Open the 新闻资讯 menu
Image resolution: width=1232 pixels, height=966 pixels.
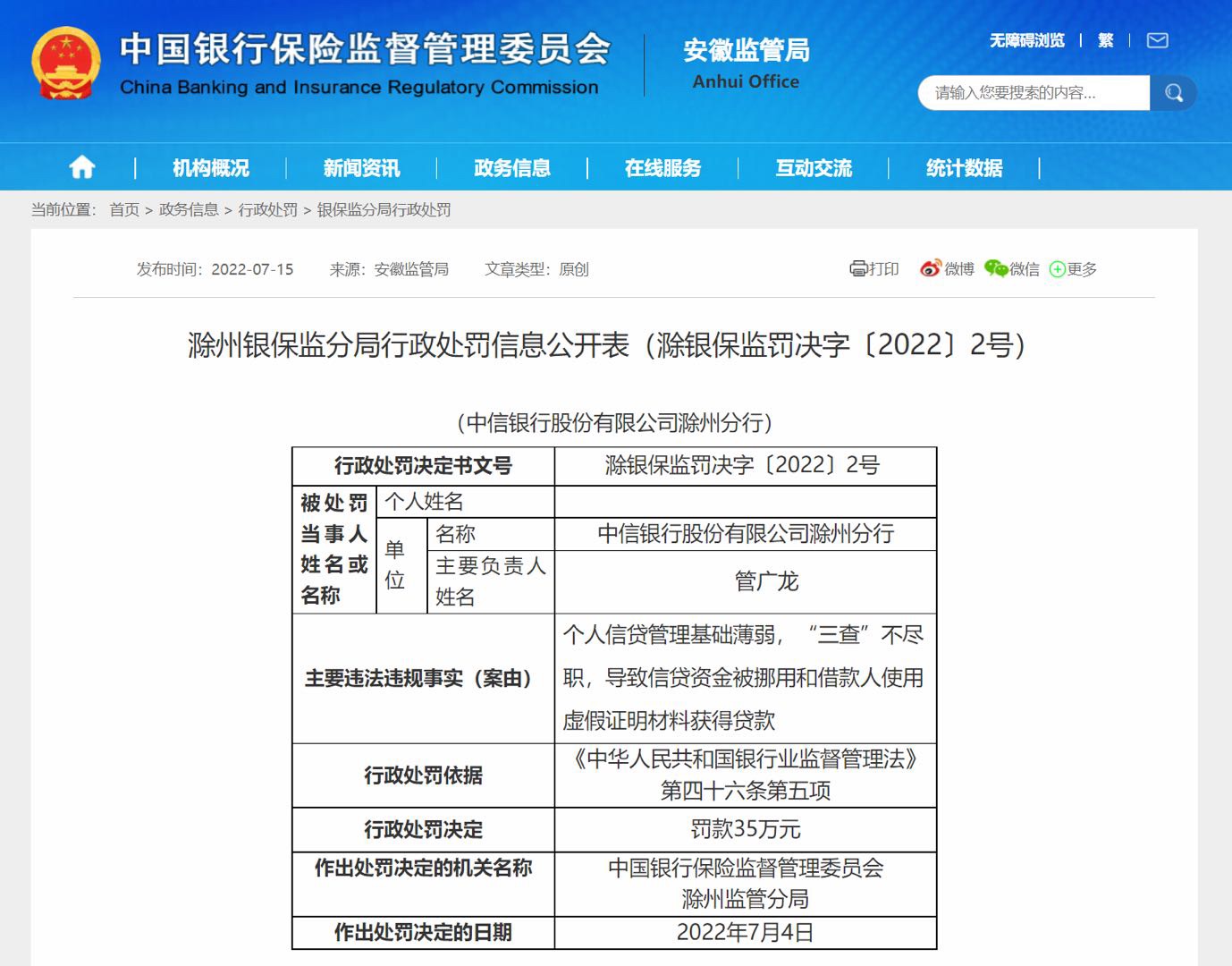point(361,168)
